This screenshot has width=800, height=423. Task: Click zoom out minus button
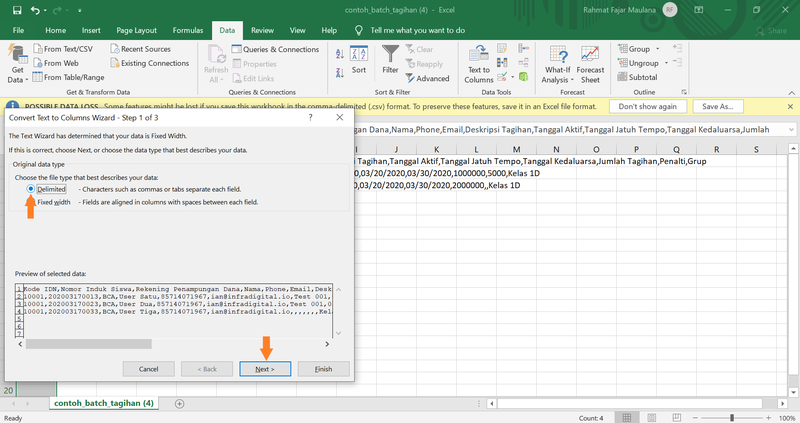(695, 418)
